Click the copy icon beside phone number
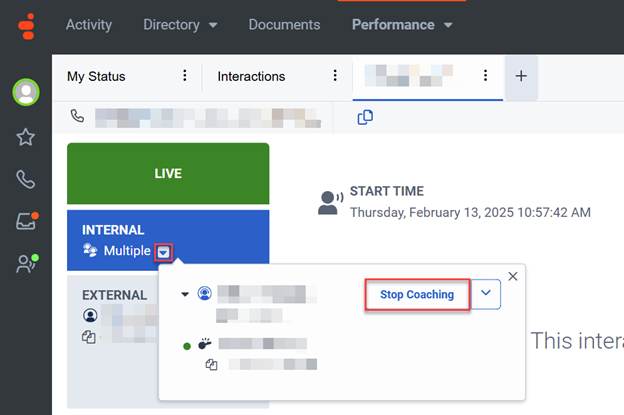Image resolution: width=624 pixels, height=415 pixels. pyautogui.click(x=365, y=117)
